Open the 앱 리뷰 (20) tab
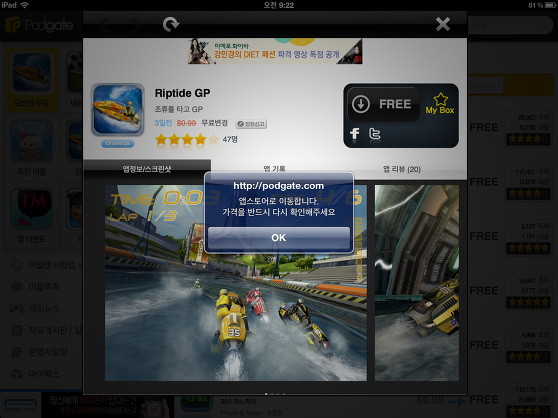This screenshot has width=558, height=418. click(402, 169)
